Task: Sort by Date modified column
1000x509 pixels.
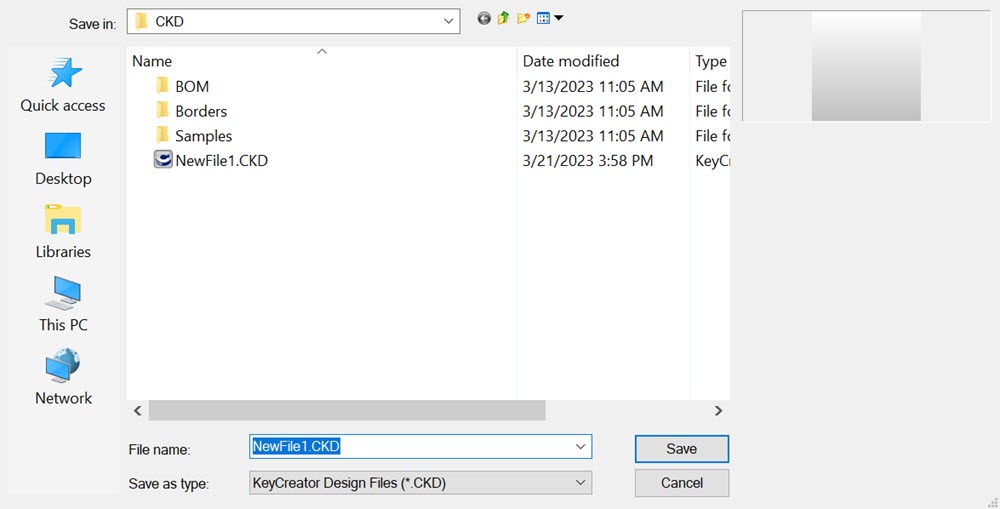Action: coord(571,61)
